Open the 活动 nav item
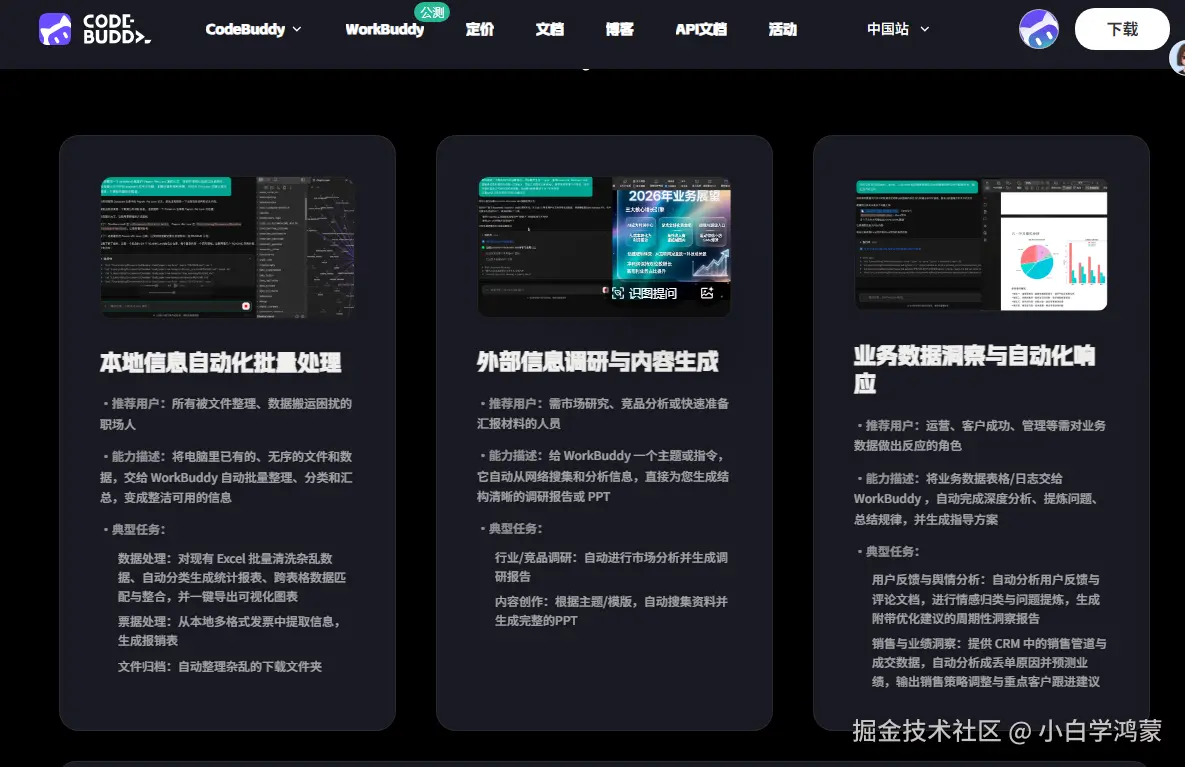The width and height of the screenshot is (1185, 767). [x=783, y=30]
